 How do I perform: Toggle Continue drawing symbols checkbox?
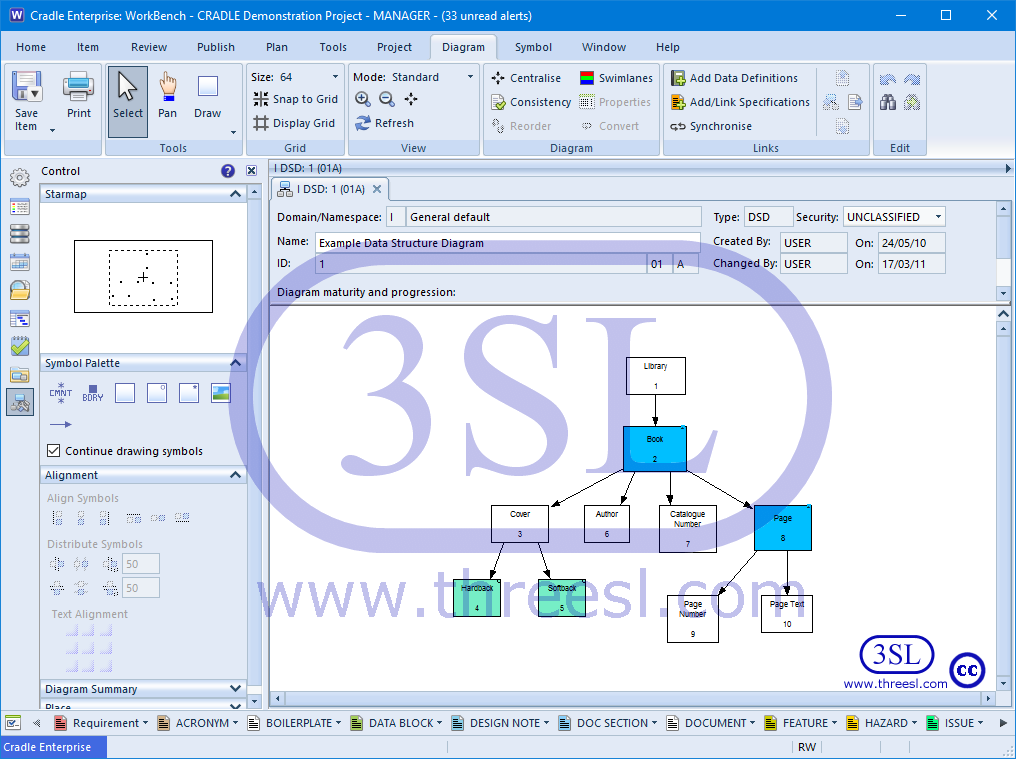click(x=54, y=450)
